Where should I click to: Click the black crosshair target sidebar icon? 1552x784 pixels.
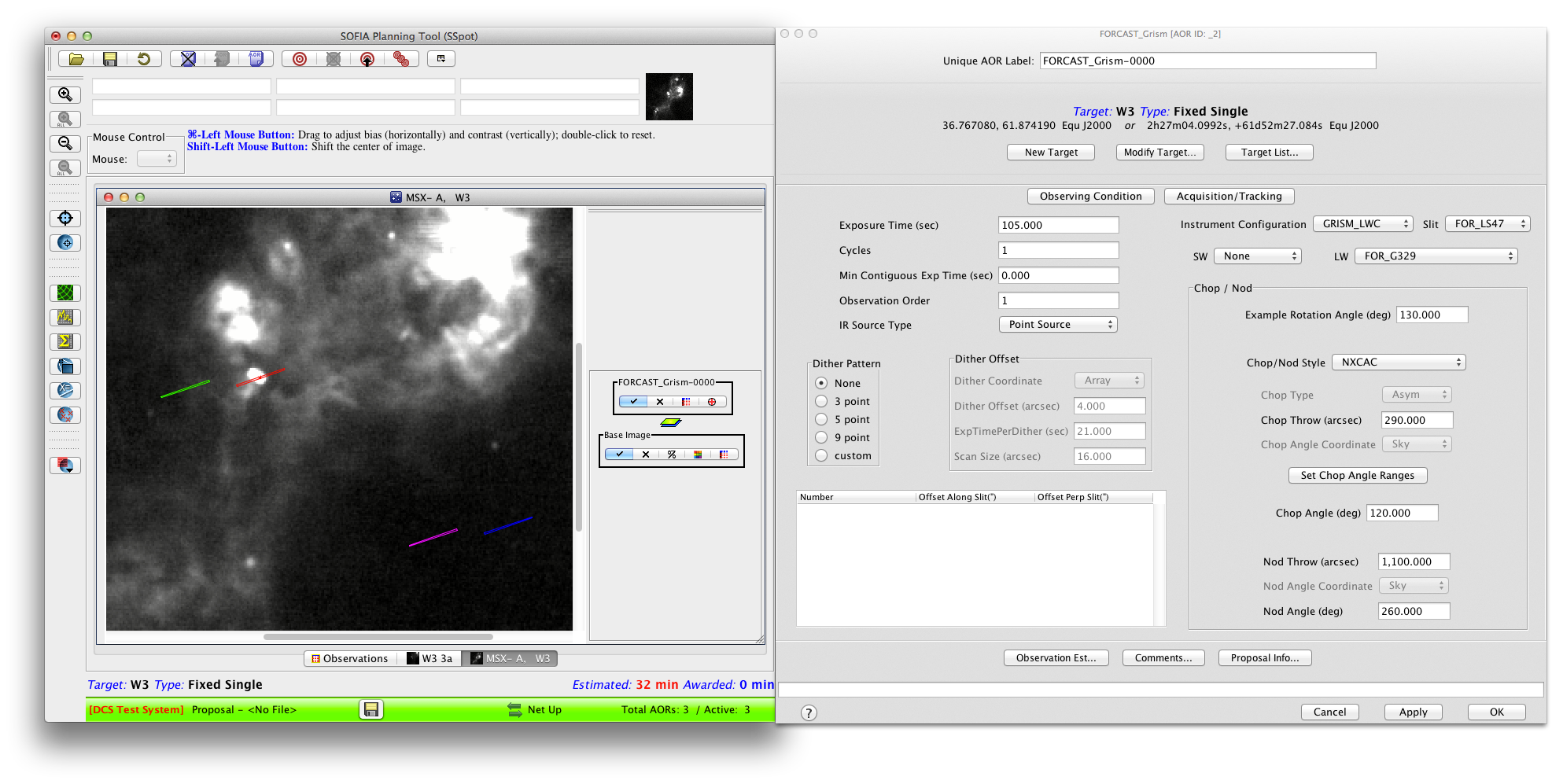tap(65, 219)
